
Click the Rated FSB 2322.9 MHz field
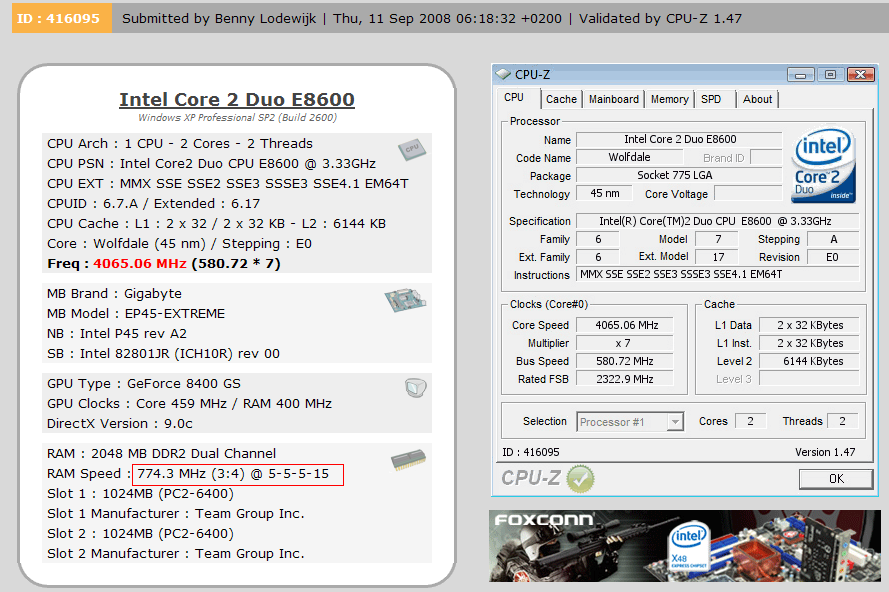(625, 379)
